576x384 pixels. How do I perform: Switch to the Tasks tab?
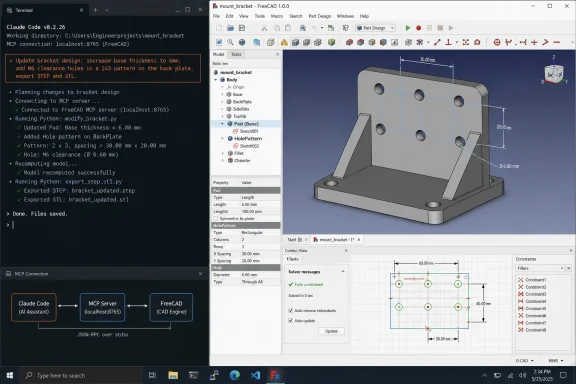[237, 54]
